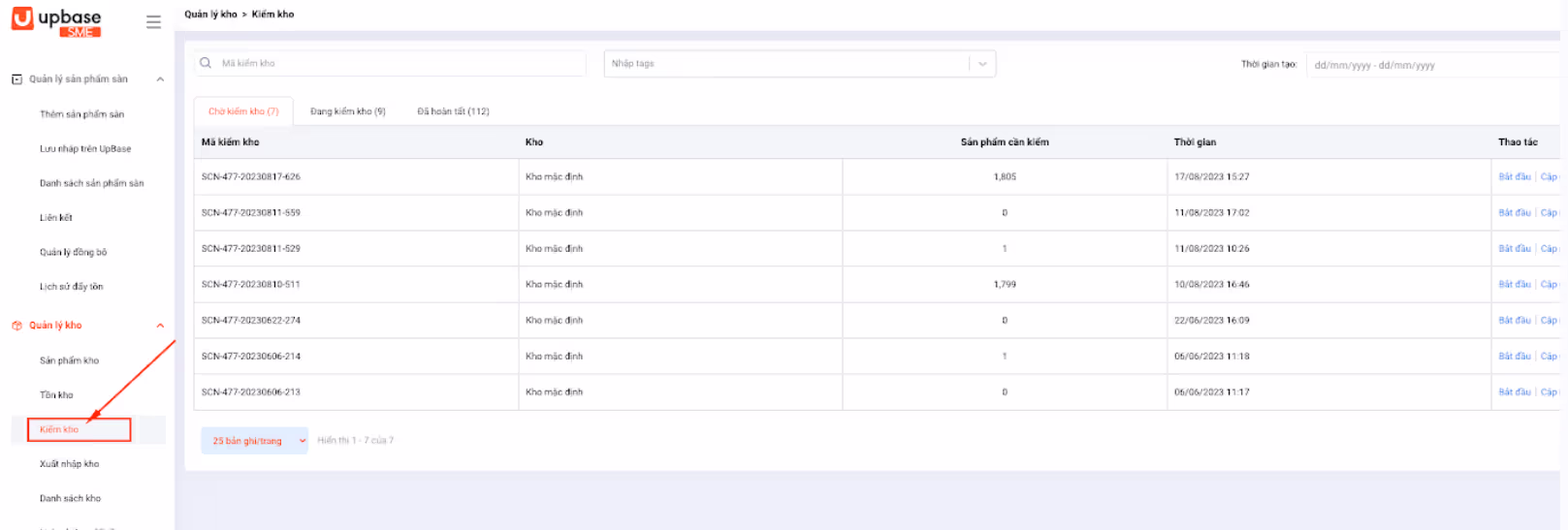
Task: Click the Mã kiểm kho column header
Action: point(231,142)
